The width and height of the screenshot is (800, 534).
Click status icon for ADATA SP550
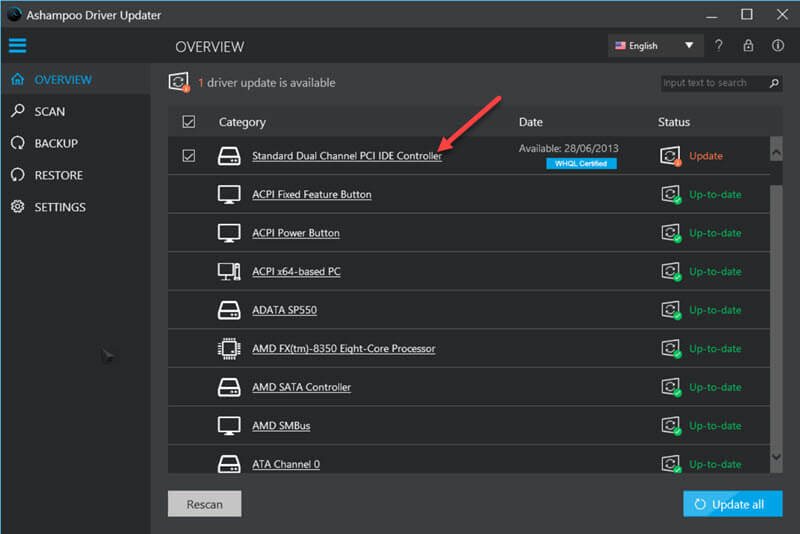[671, 310]
